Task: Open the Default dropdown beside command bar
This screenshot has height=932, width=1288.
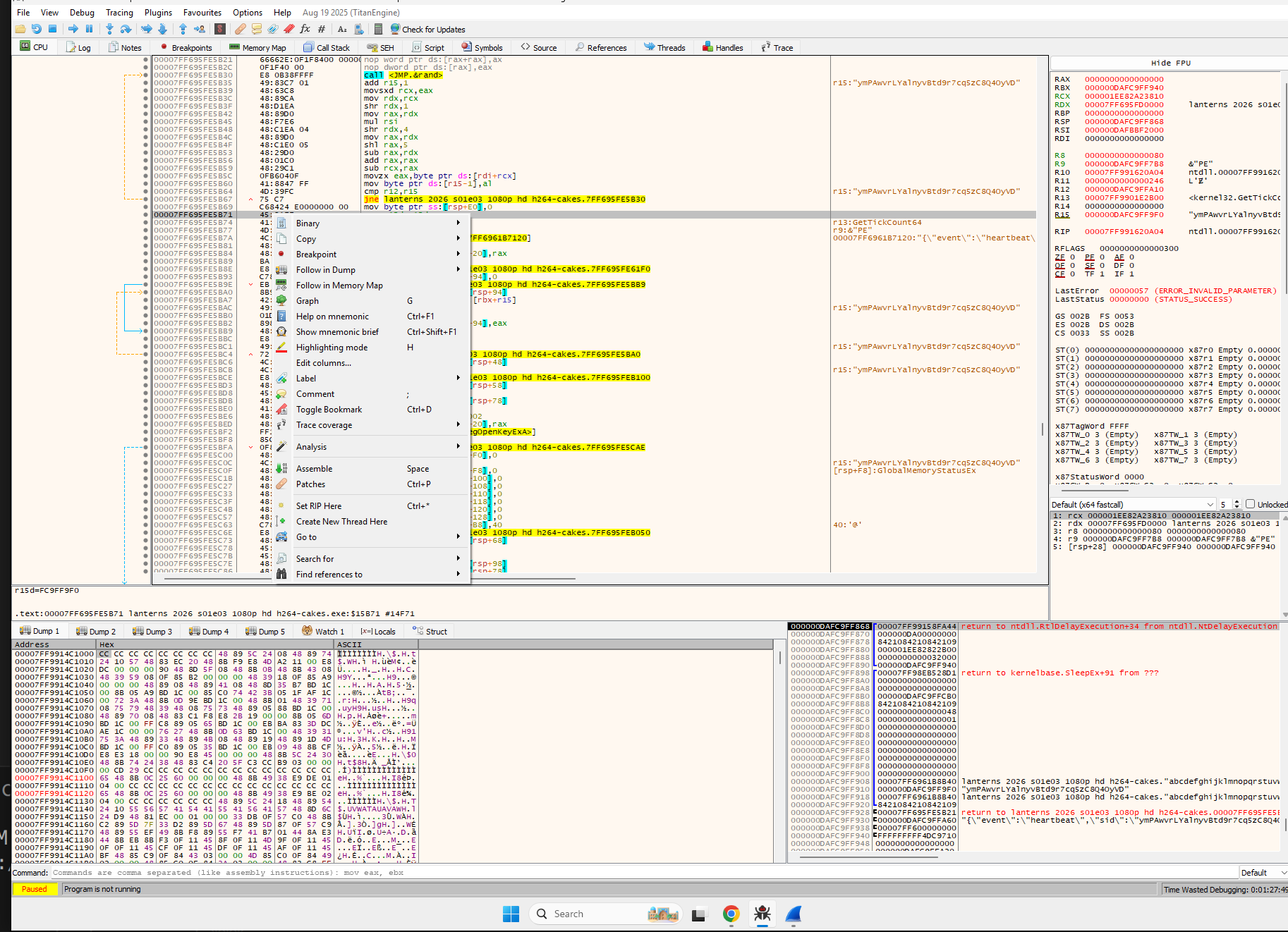Action: pyautogui.click(x=1263, y=872)
